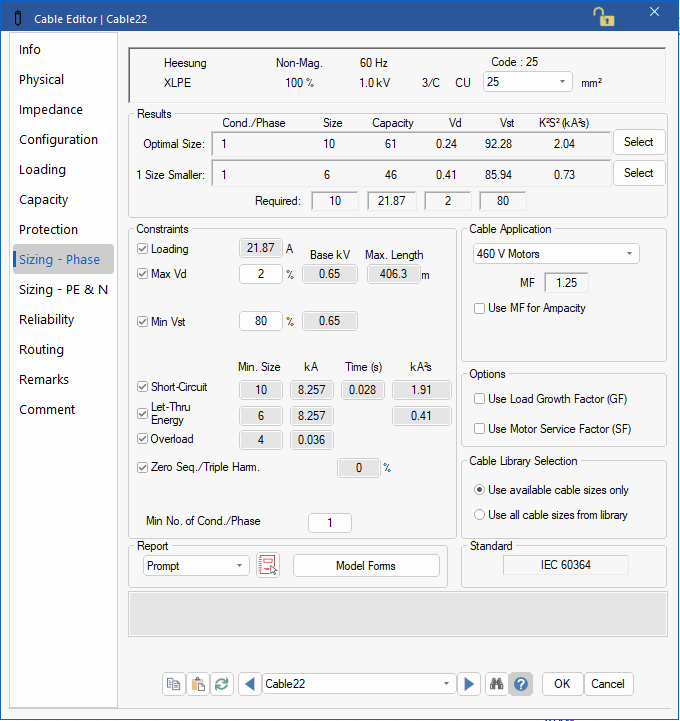Image resolution: width=680 pixels, height=721 pixels.
Task: Click the binoculars find icon
Action: pyautogui.click(x=496, y=684)
